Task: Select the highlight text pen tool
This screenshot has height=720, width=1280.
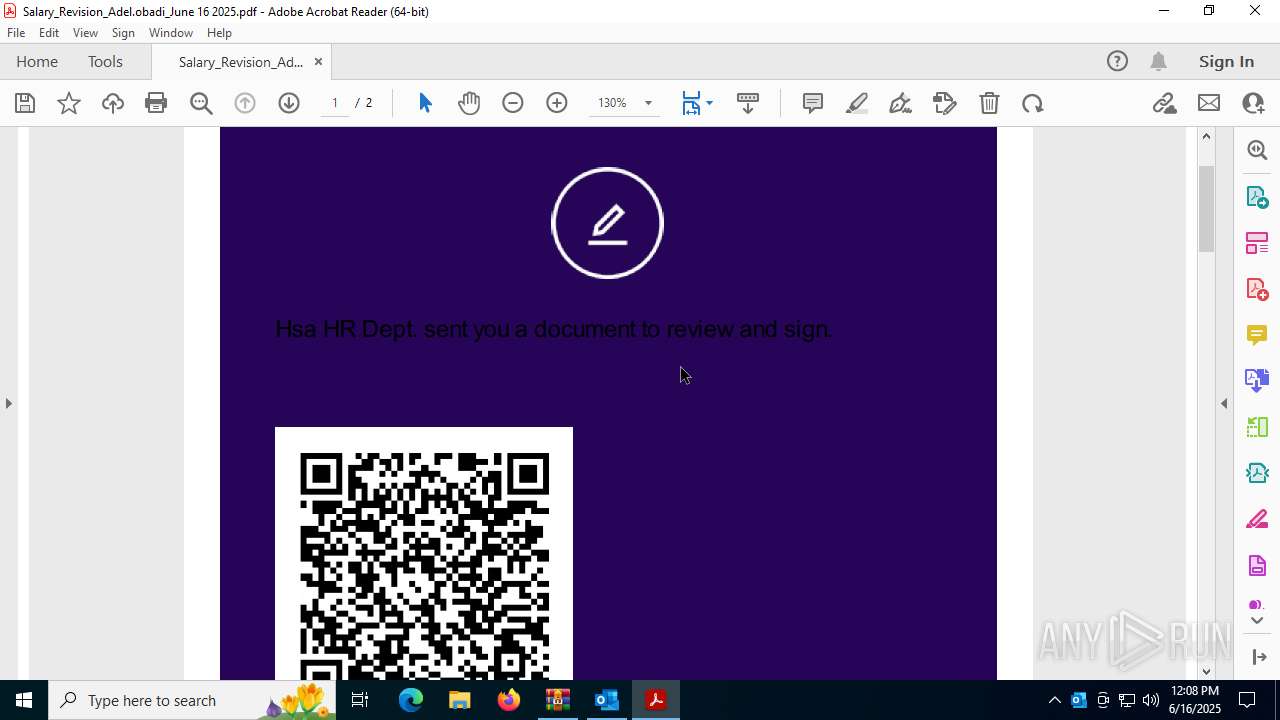Action: click(x=857, y=103)
